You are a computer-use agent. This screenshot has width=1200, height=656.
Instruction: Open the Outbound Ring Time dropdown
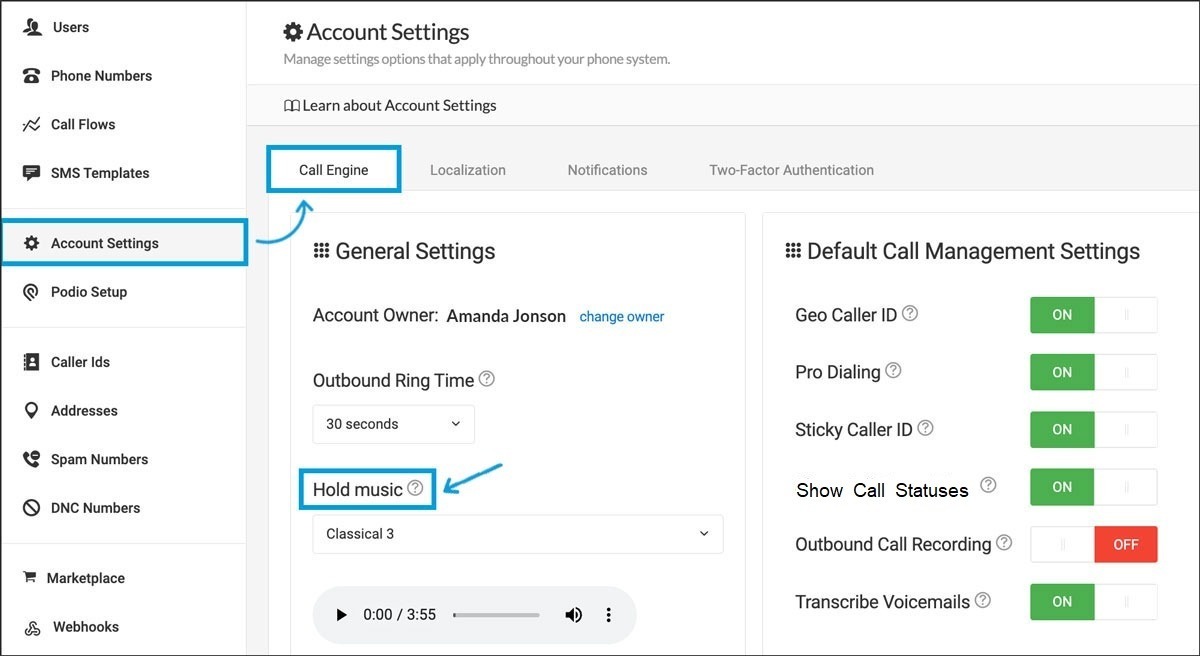coord(393,424)
